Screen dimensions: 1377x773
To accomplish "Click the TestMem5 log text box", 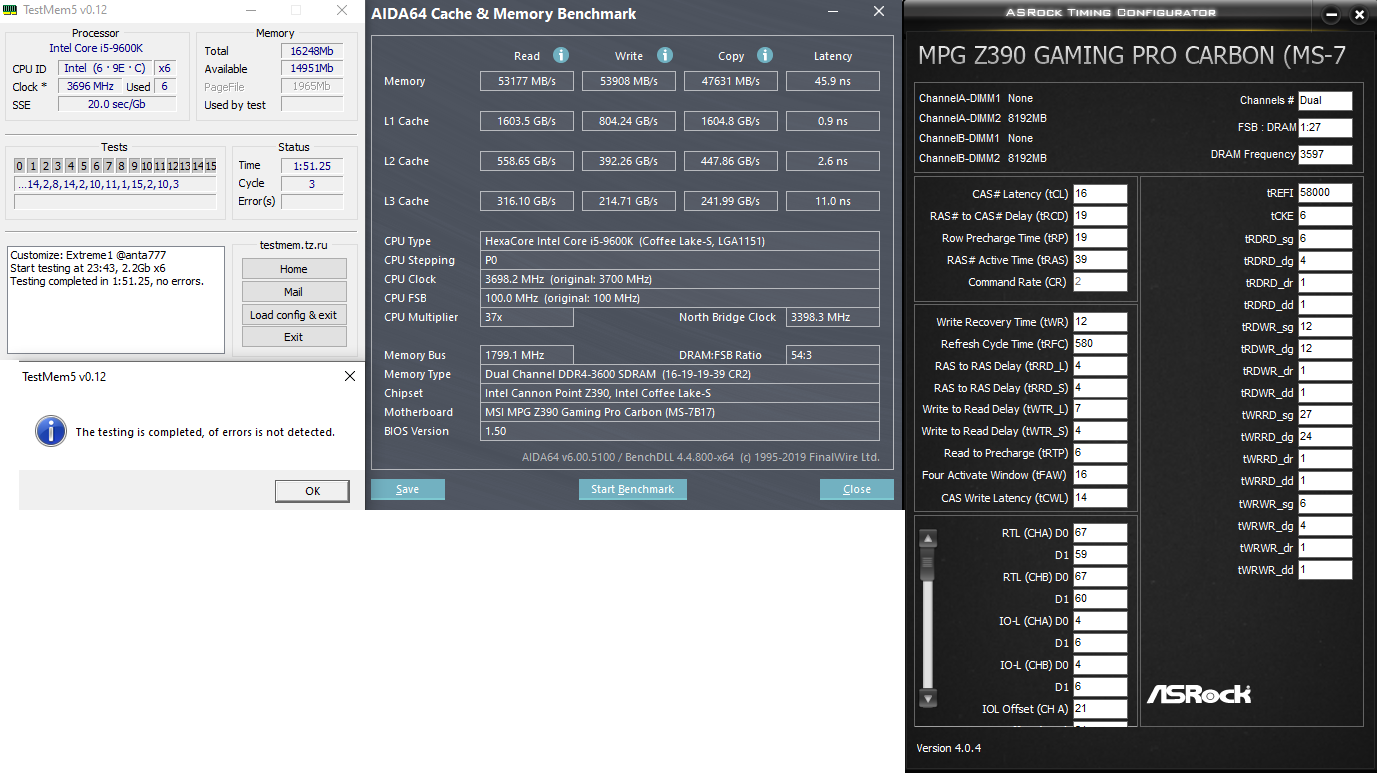I will pos(116,300).
